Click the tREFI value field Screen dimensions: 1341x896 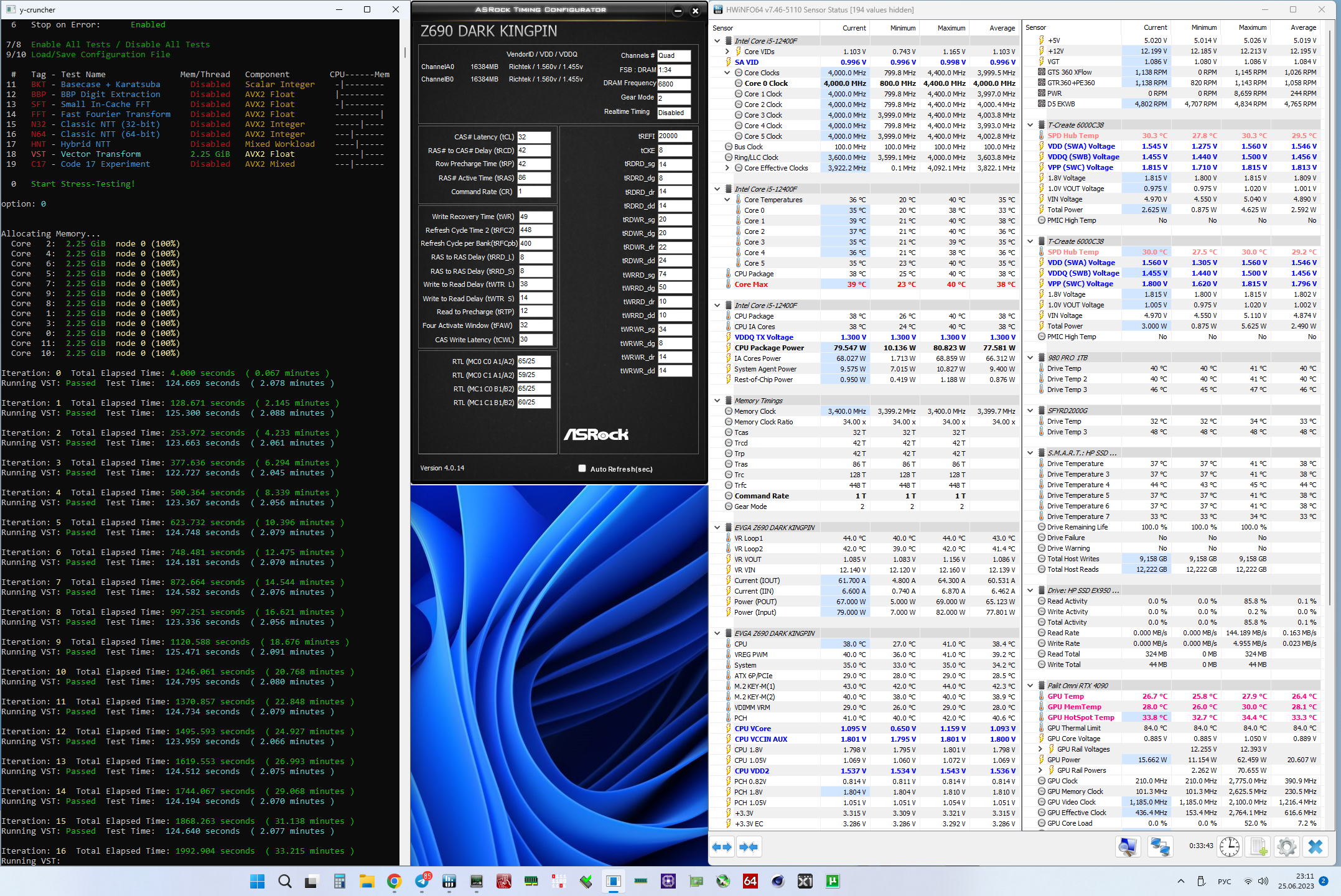[674, 136]
